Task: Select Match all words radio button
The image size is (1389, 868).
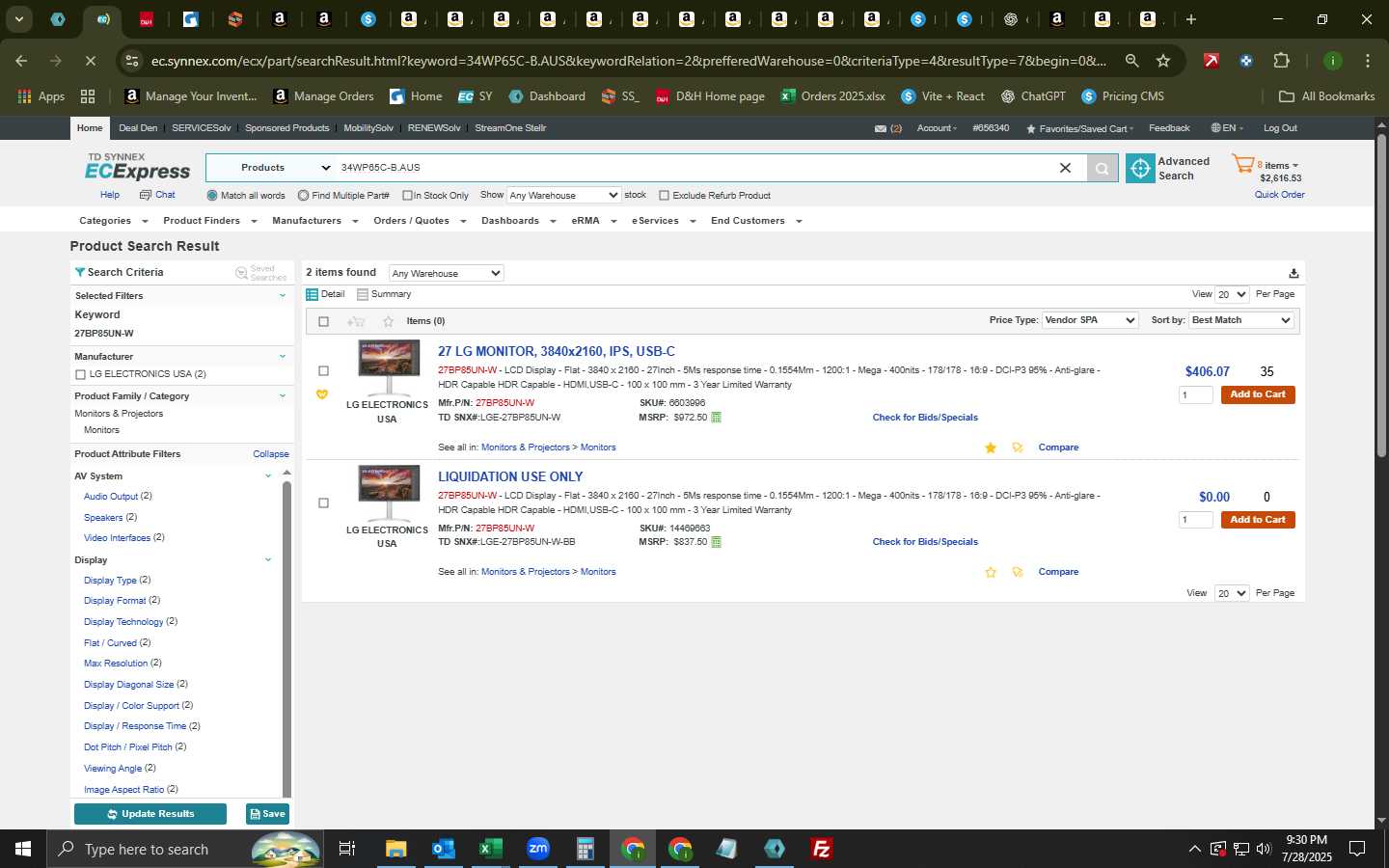Action: point(212,195)
